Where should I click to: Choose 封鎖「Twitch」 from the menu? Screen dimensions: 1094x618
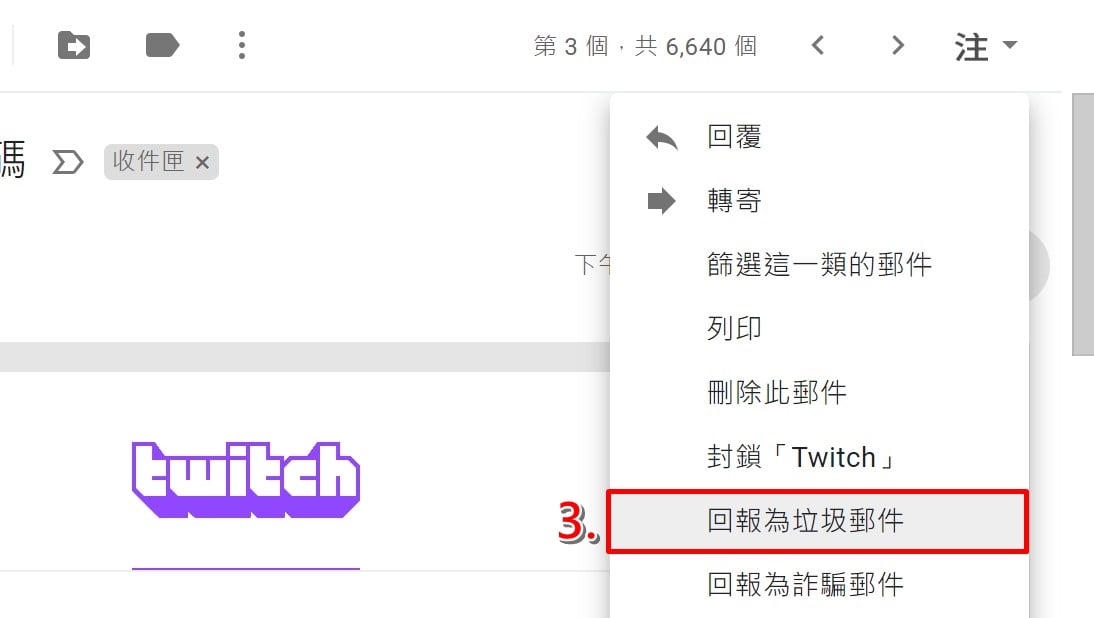pos(819,457)
